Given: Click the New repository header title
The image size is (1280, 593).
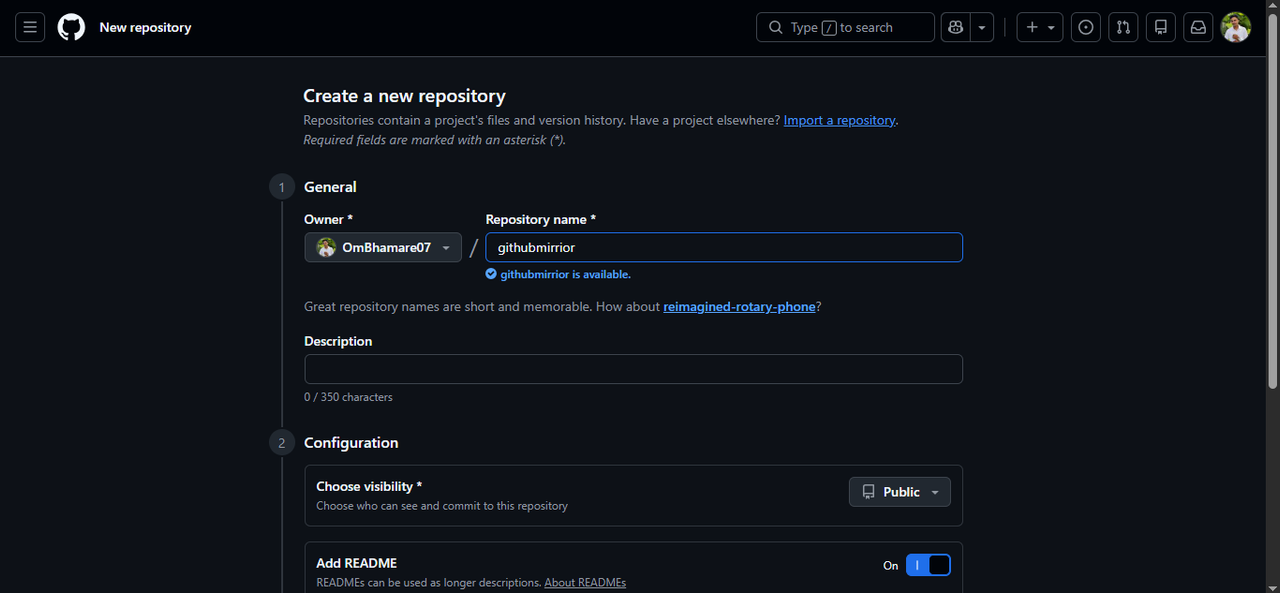Looking at the screenshot, I should (x=145, y=27).
